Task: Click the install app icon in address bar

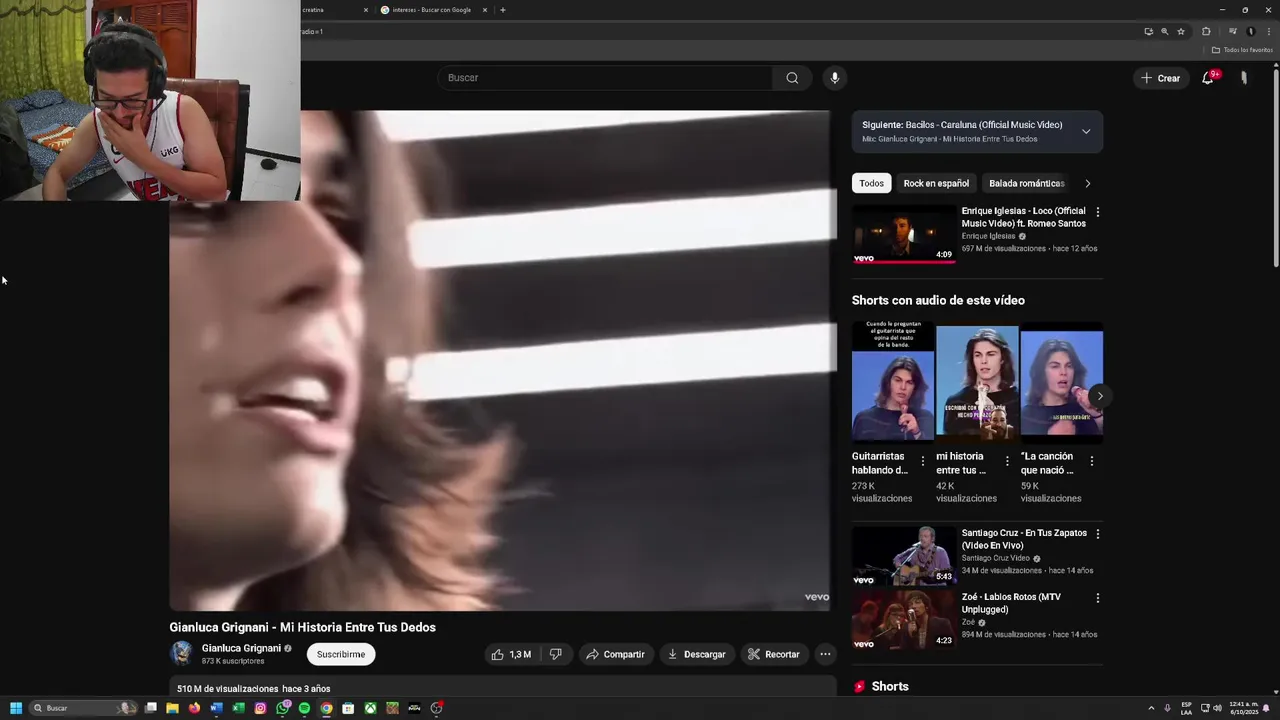Action: (x=1148, y=31)
